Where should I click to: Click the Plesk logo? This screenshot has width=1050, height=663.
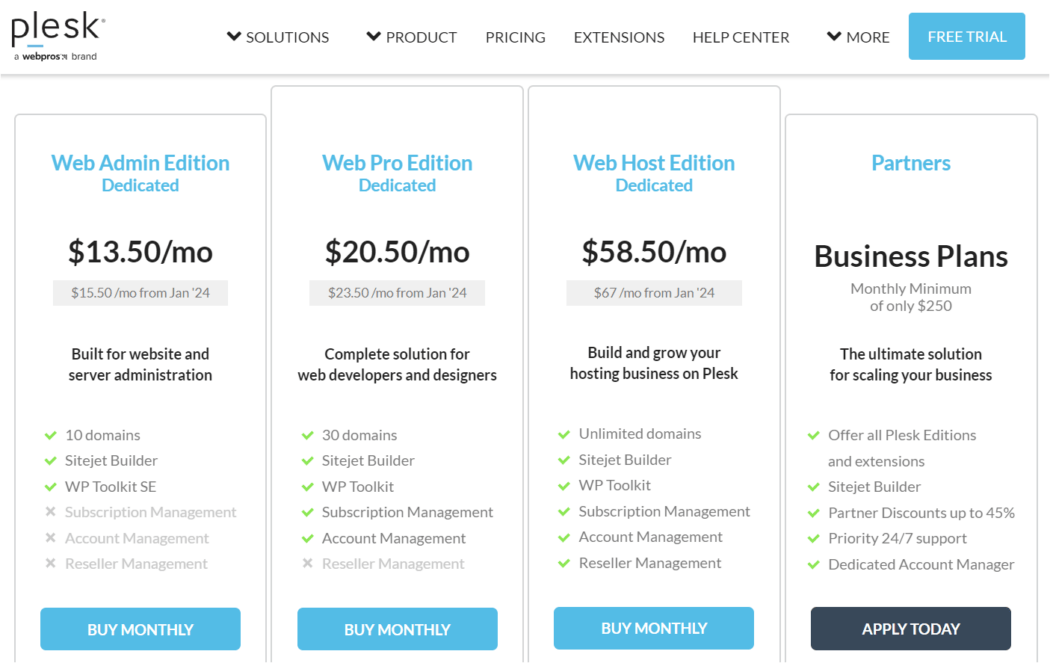point(52,28)
